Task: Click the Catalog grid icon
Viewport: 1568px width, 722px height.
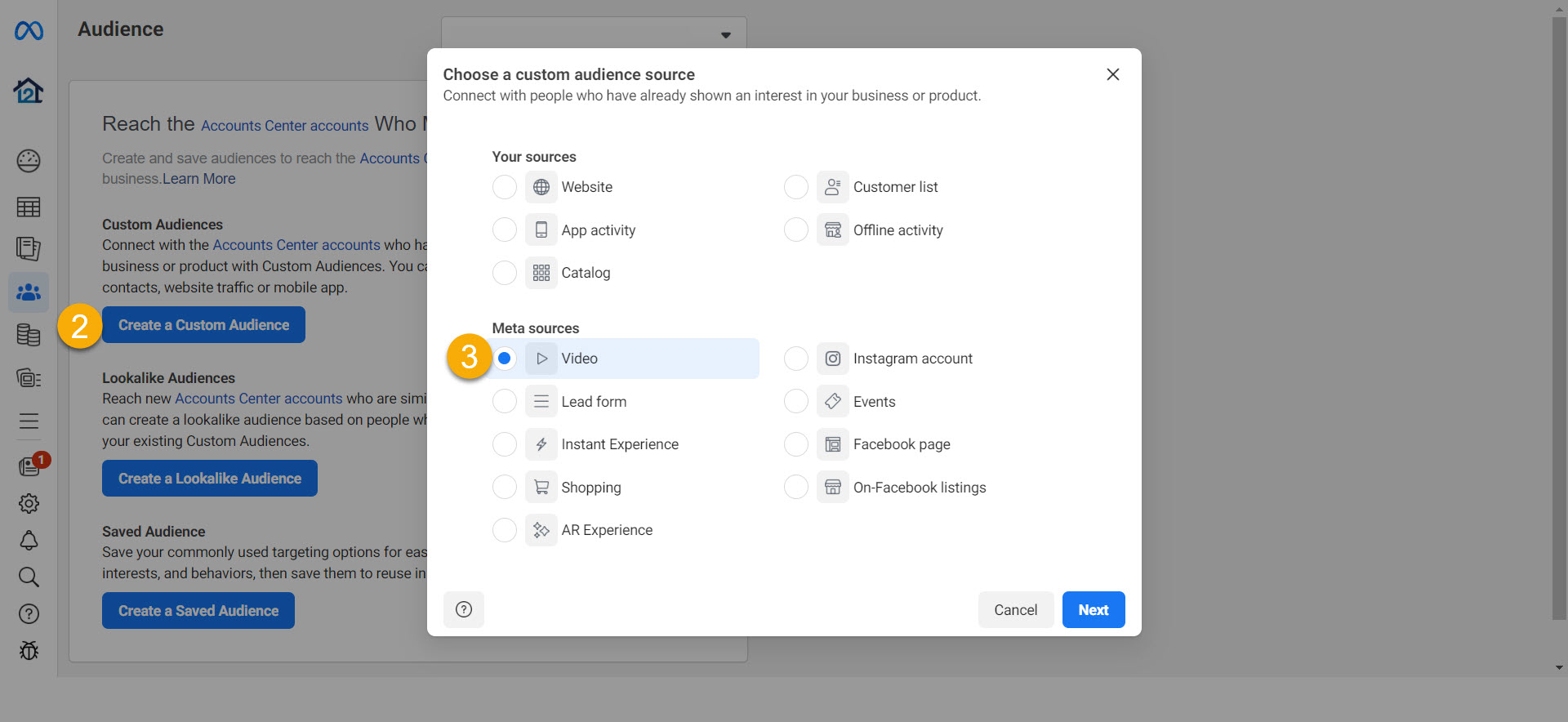Action: pos(541,273)
